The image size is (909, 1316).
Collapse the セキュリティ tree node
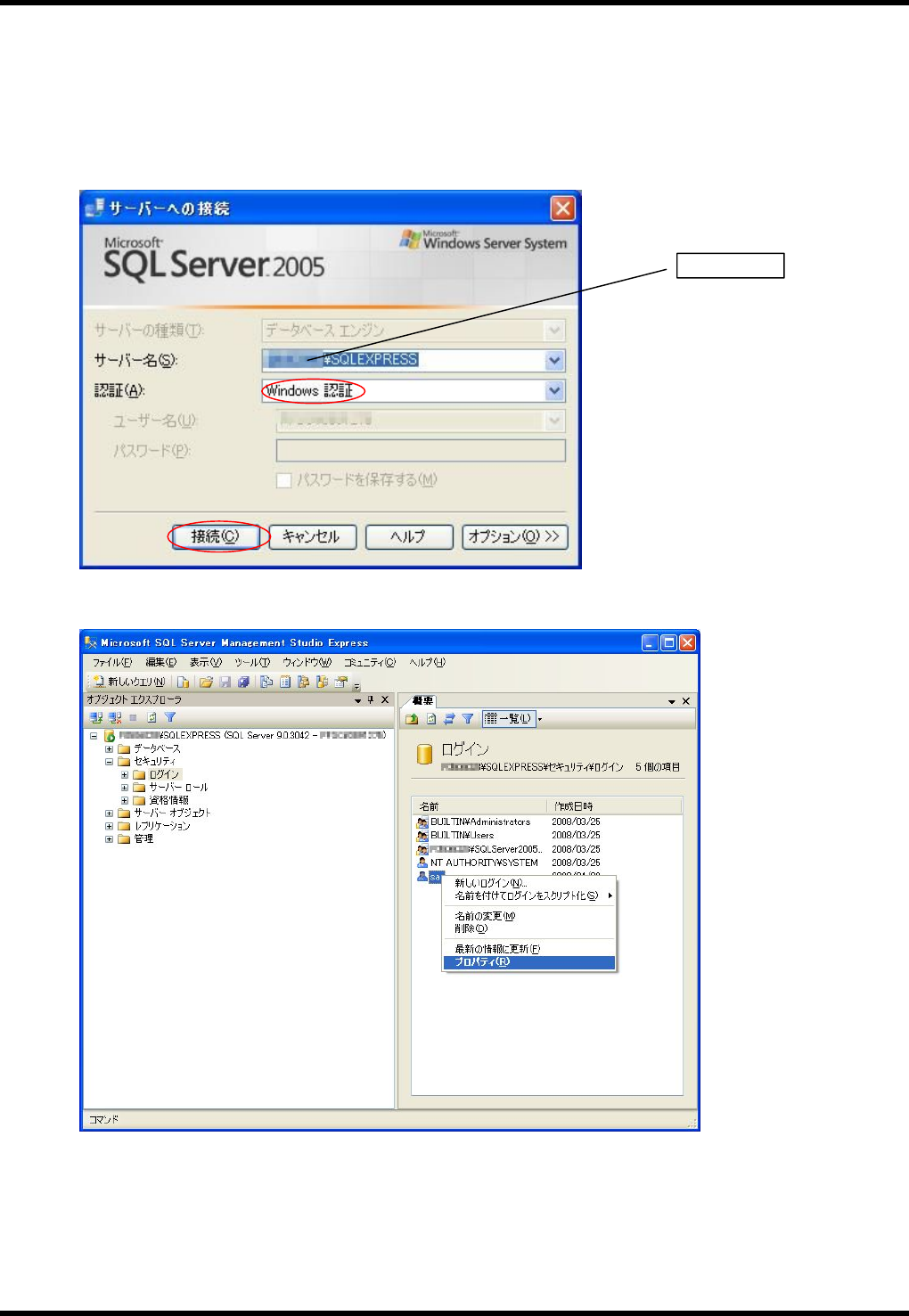tap(110, 762)
